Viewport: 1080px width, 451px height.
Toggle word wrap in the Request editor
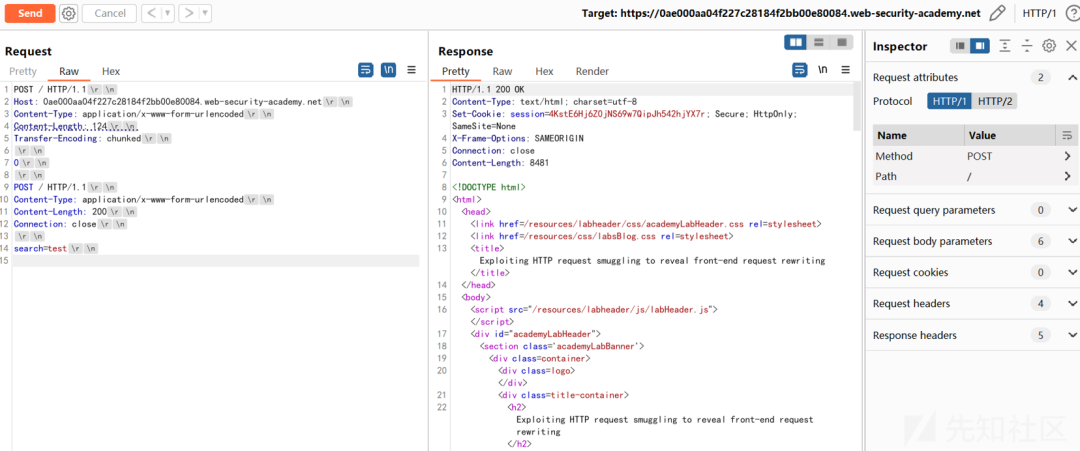366,70
